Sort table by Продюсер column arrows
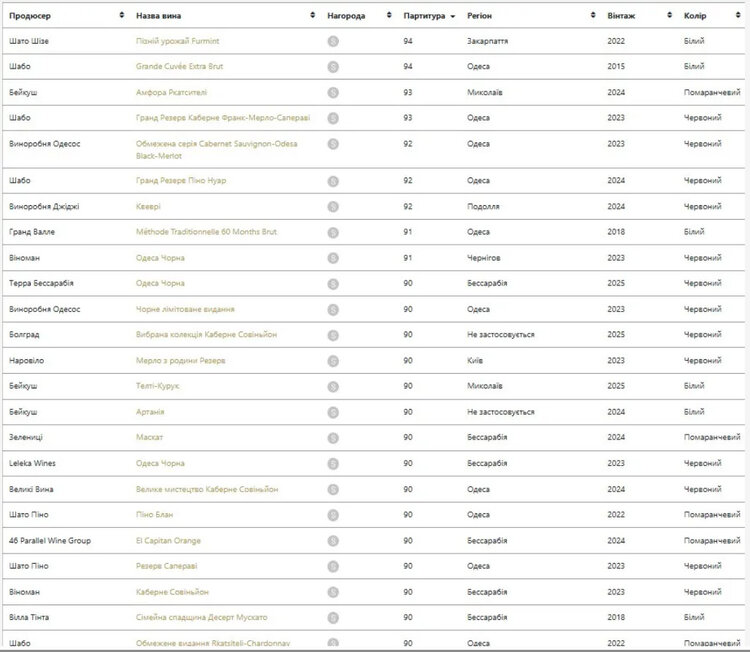This screenshot has height=652, width=750. coord(121,15)
